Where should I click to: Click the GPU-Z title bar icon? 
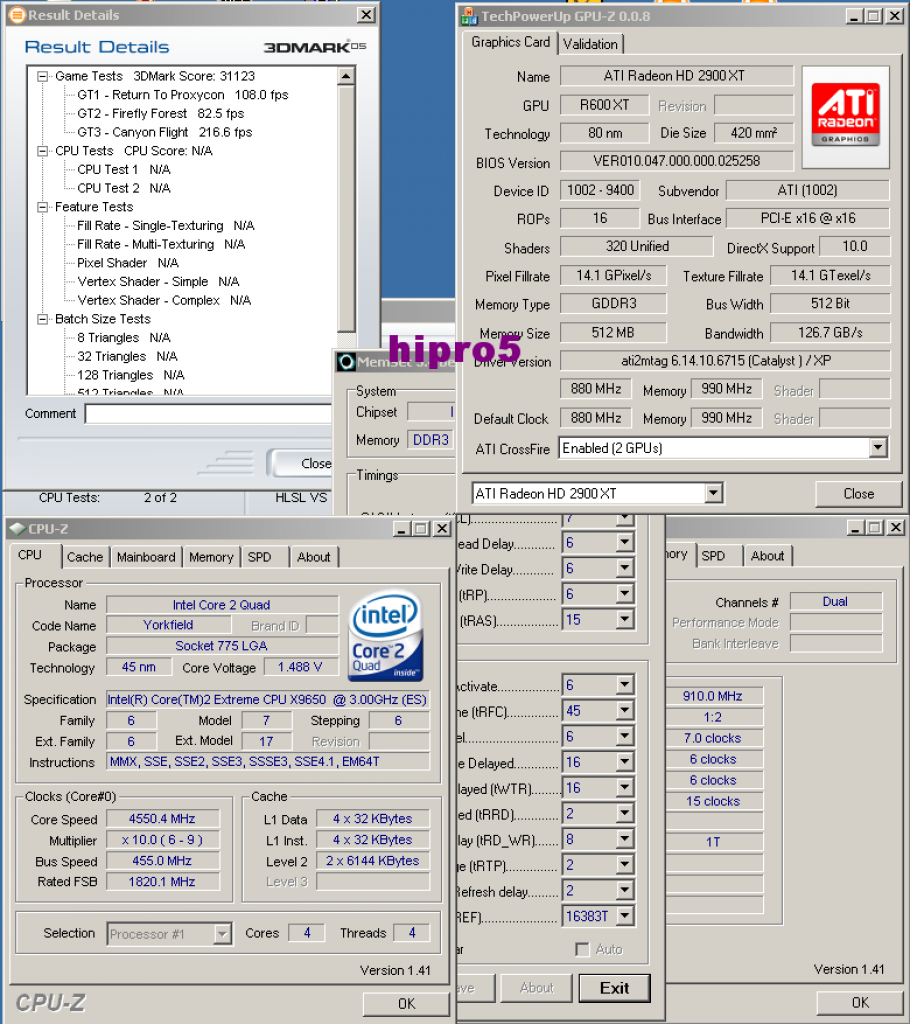(468, 16)
